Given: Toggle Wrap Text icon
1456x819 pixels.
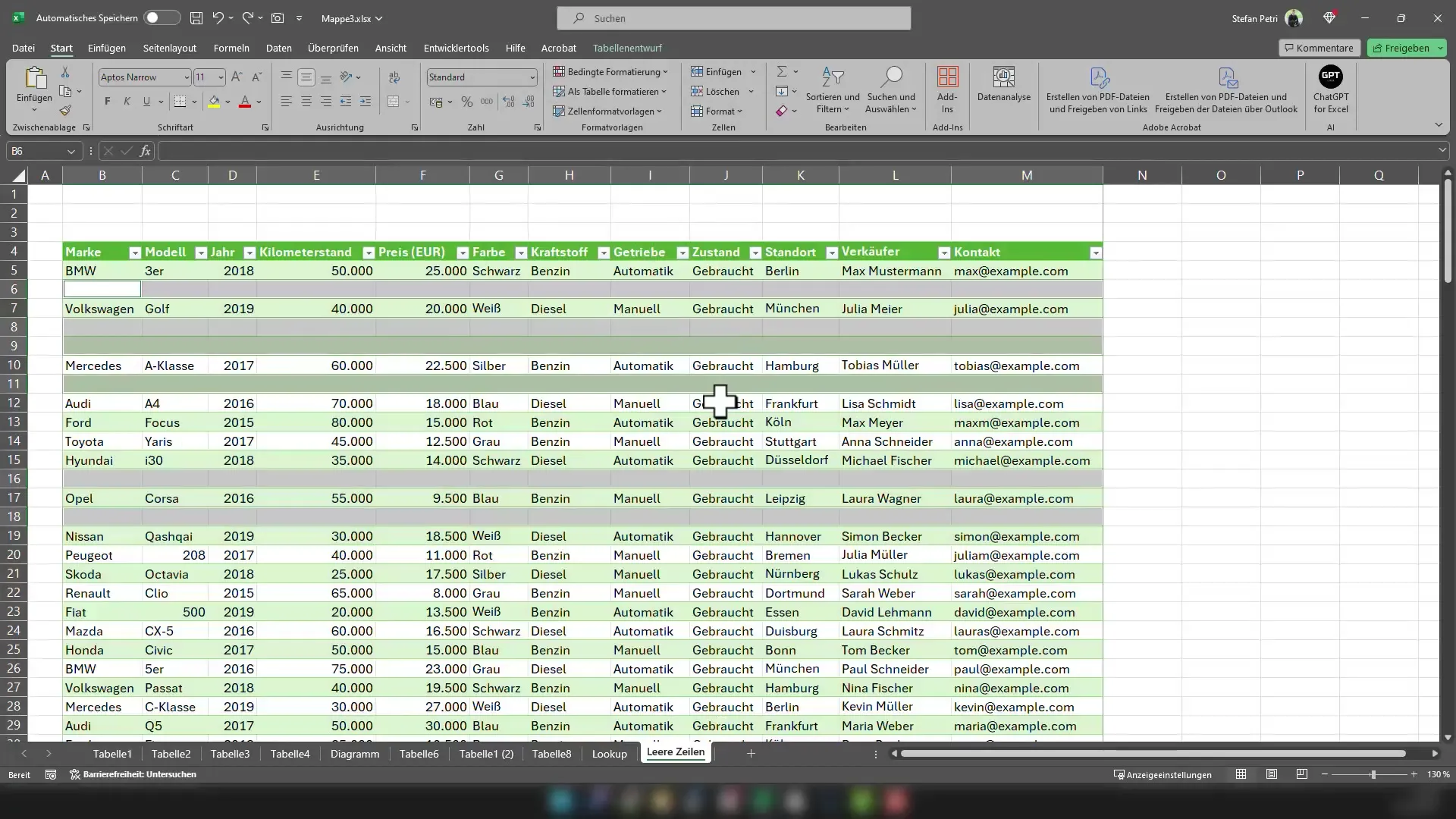Looking at the screenshot, I should pyautogui.click(x=394, y=77).
